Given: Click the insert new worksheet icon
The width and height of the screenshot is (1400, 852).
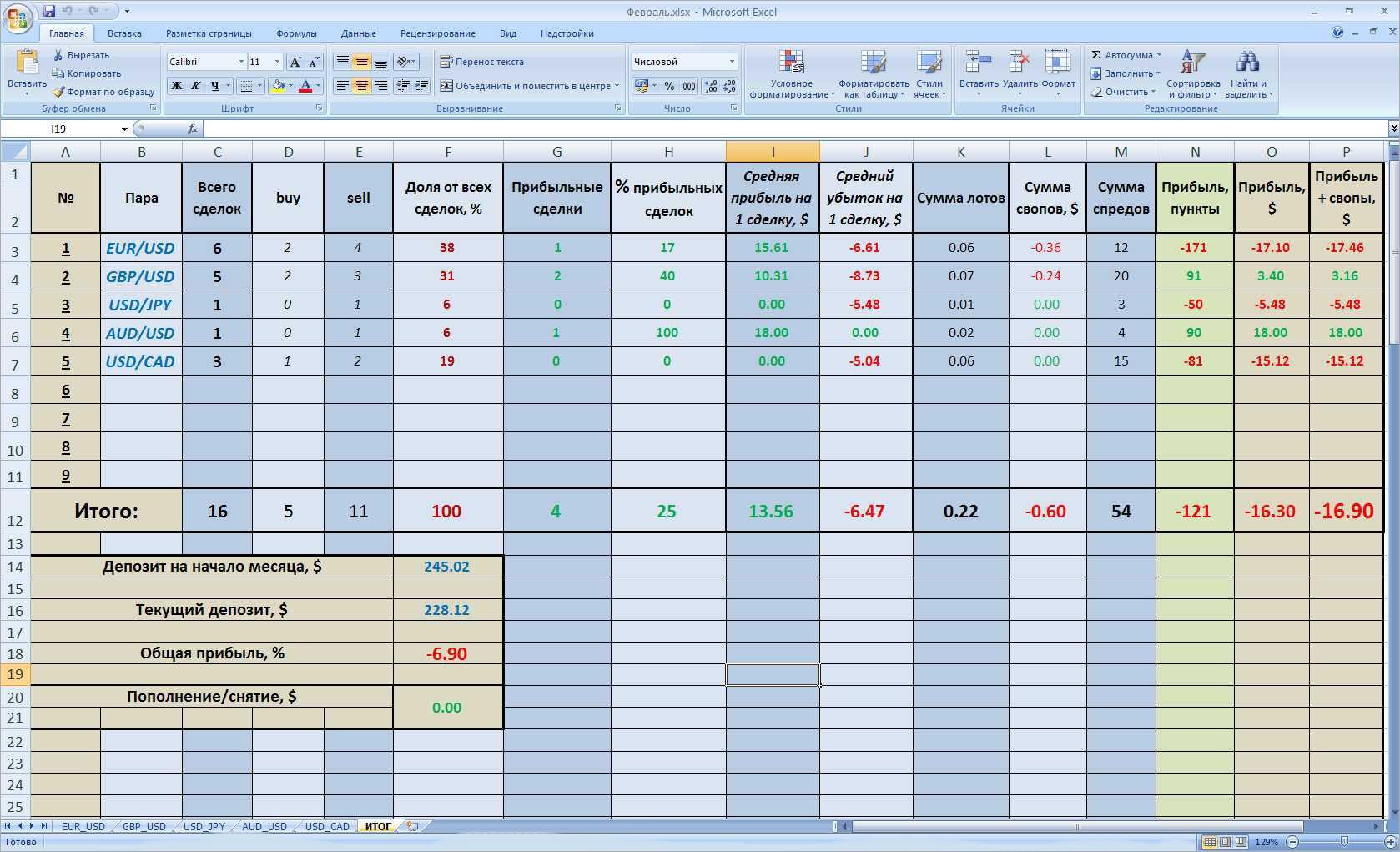Looking at the screenshot, I should pos(411,826).
